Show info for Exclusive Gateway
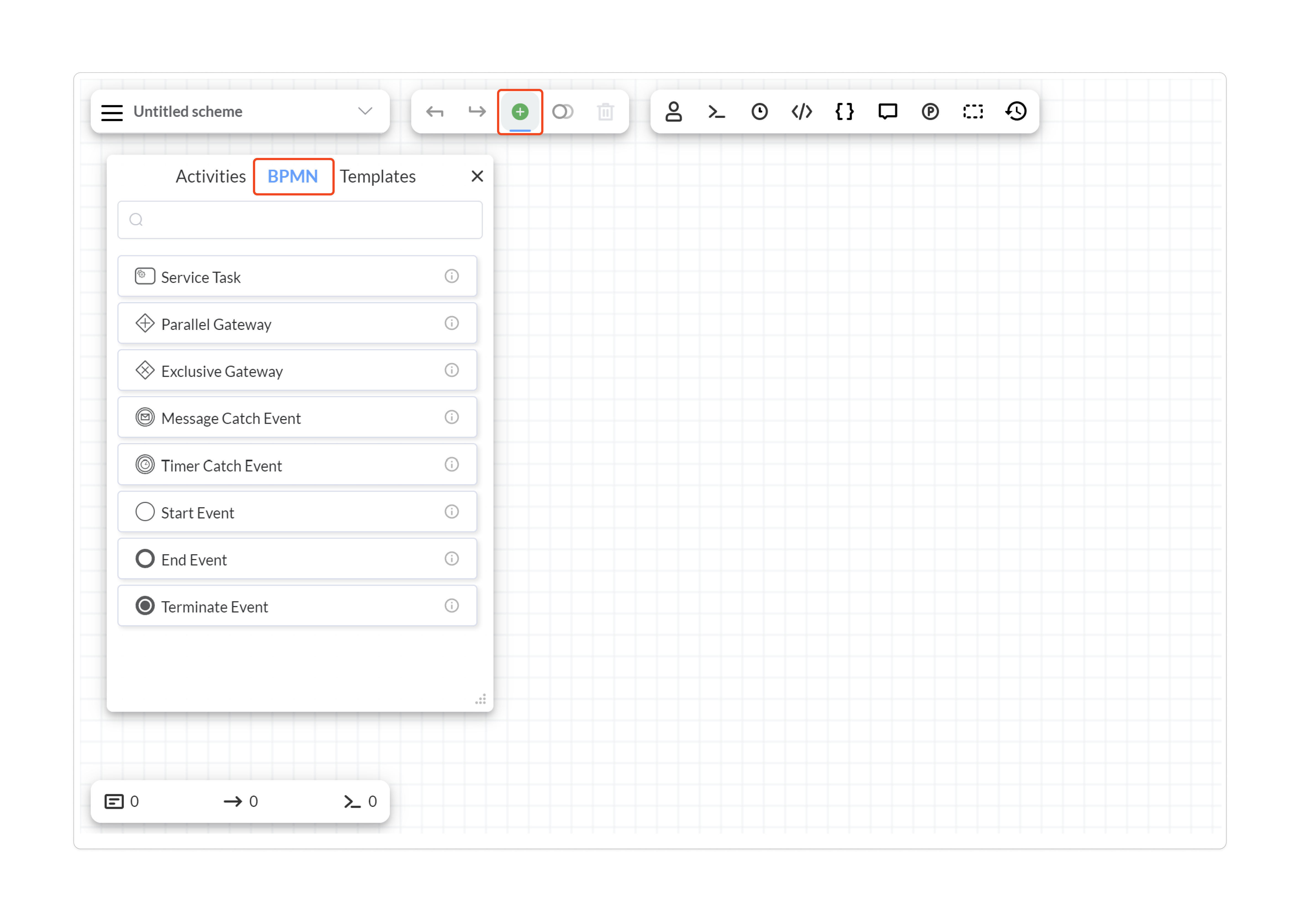This screenshot has width=1300, height=924. [452, 370]
